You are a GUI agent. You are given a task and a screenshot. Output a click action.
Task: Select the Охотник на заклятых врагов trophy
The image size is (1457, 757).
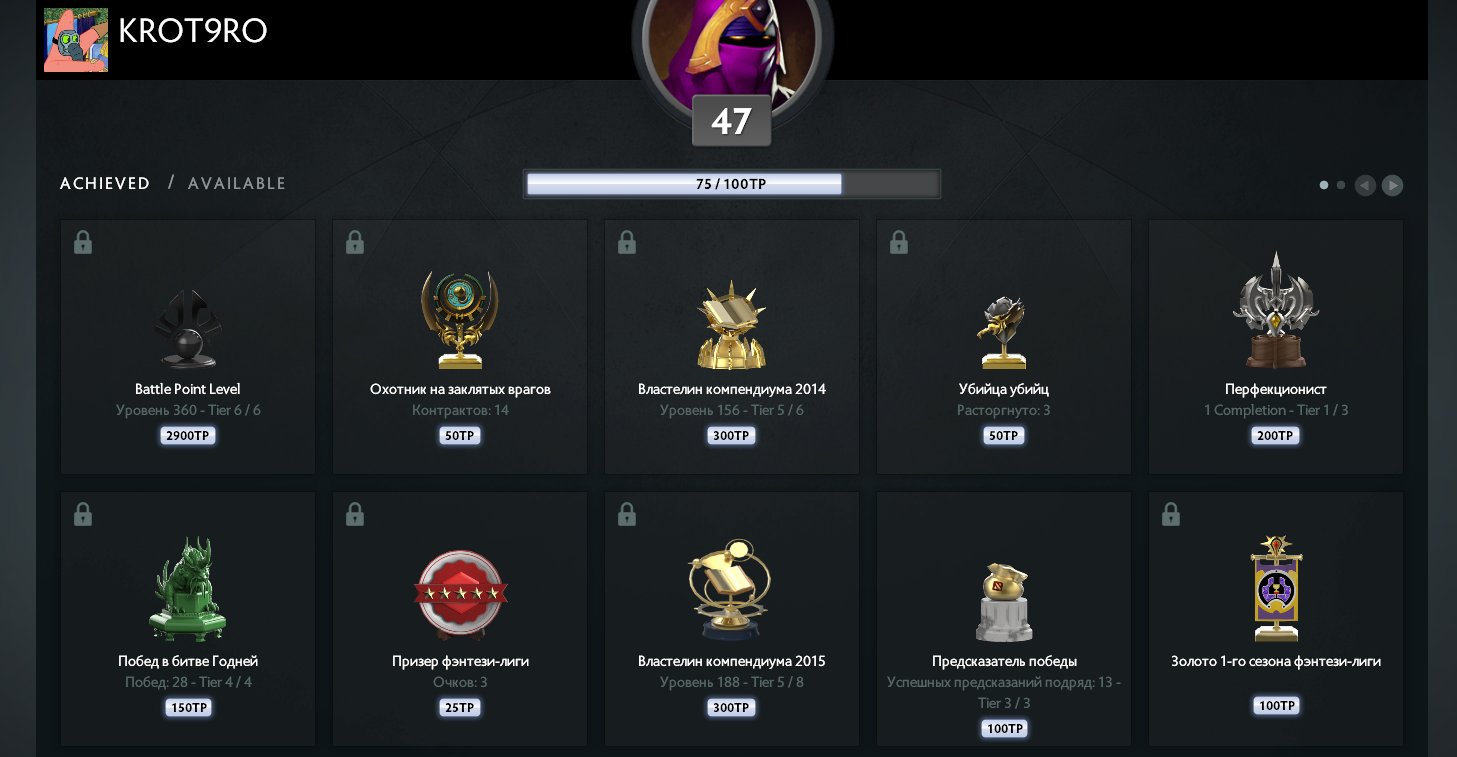pos(460,320)
